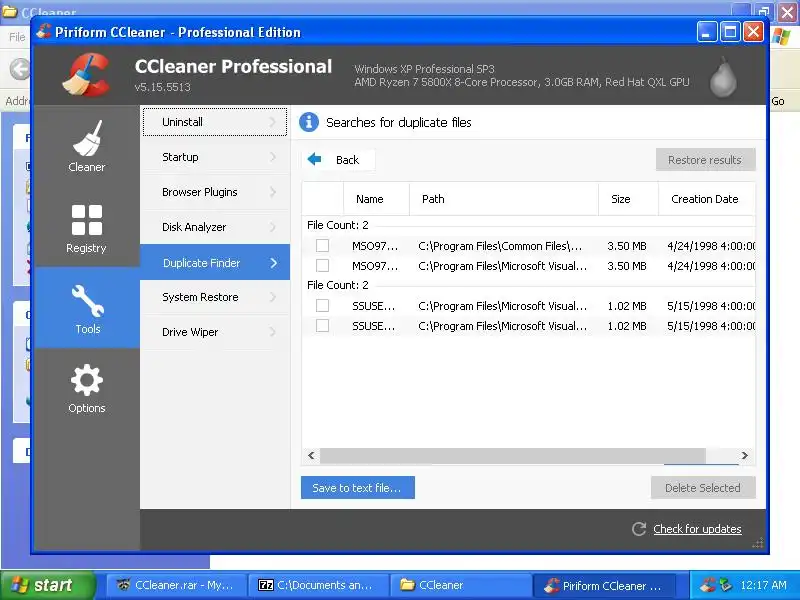Open the Uninstall tool
The width and height of the screenshot is (800, 600).
point(215,122)
